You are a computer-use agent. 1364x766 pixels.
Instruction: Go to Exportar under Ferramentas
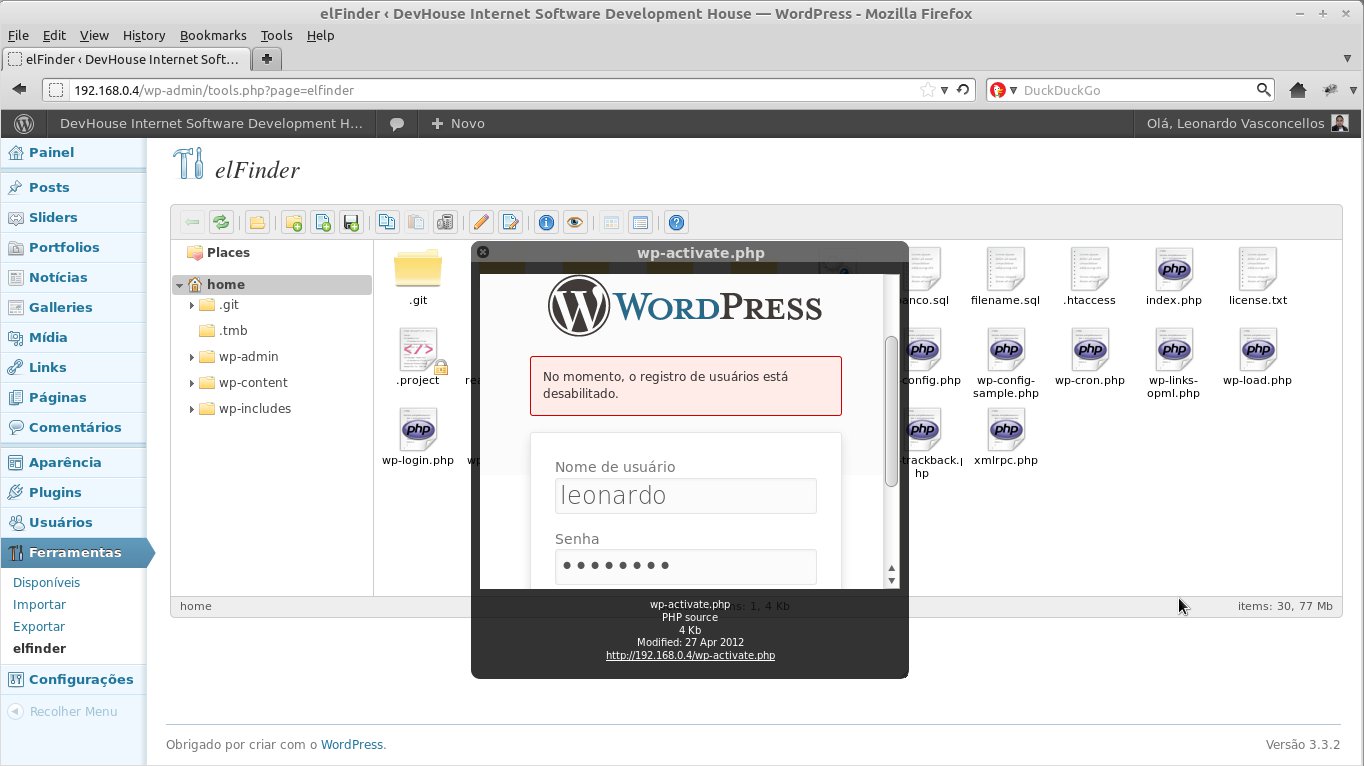click(39, 627)
